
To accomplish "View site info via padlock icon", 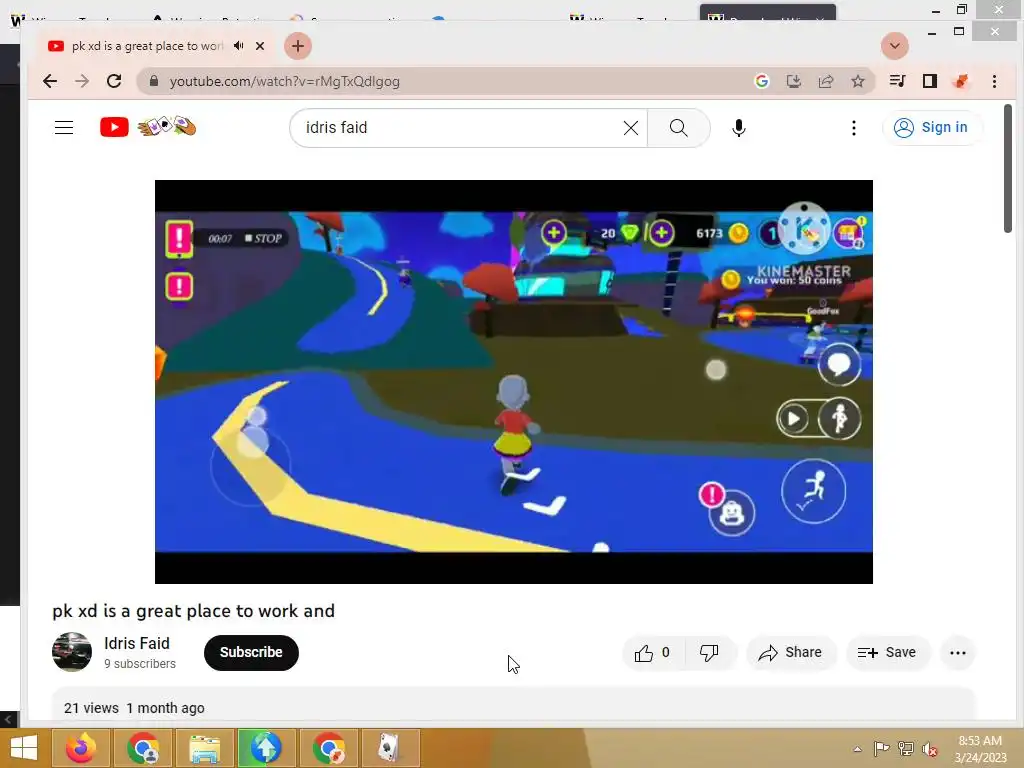I will [154, 81].
